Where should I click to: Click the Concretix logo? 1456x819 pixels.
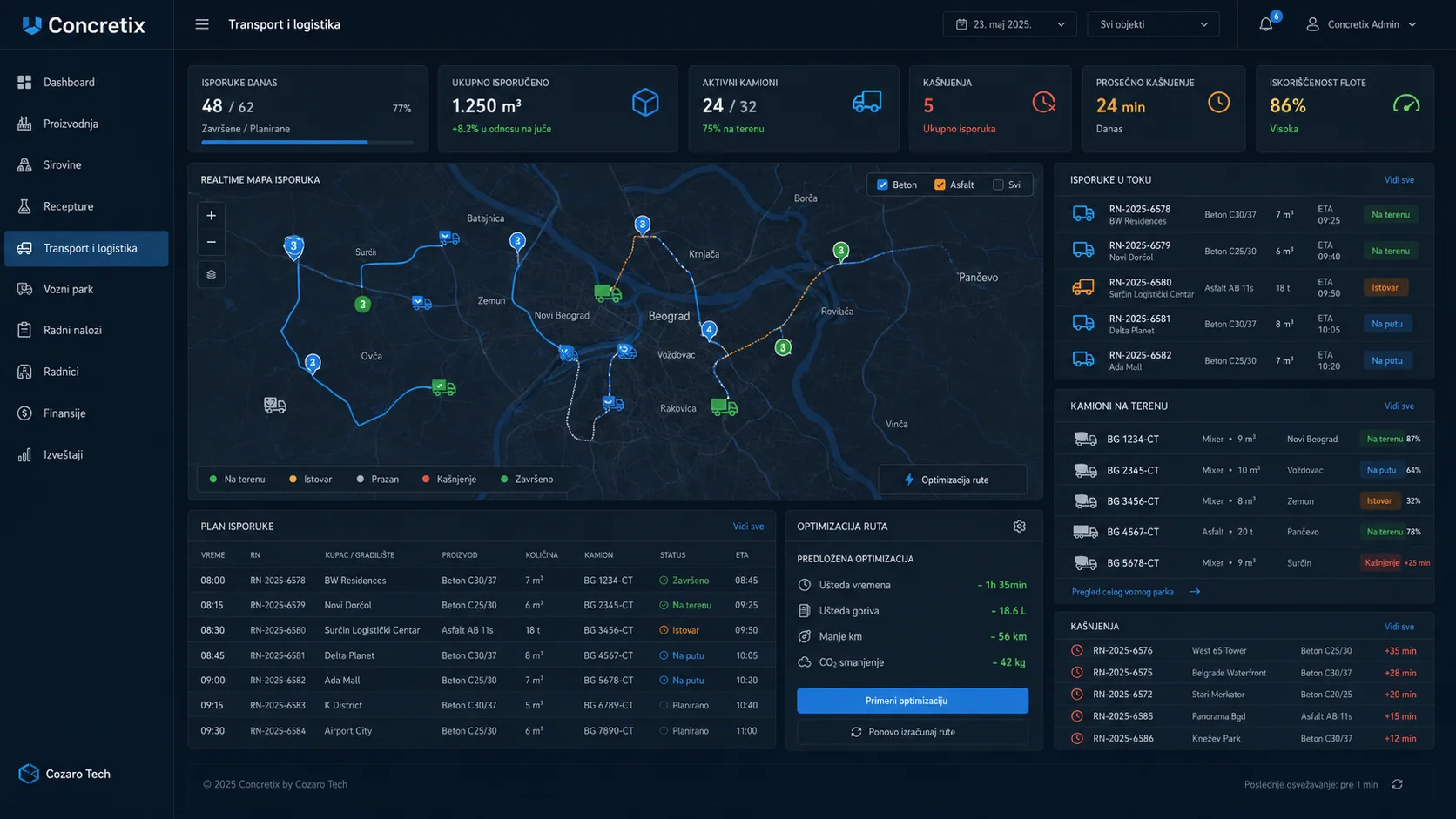(84, 25)
